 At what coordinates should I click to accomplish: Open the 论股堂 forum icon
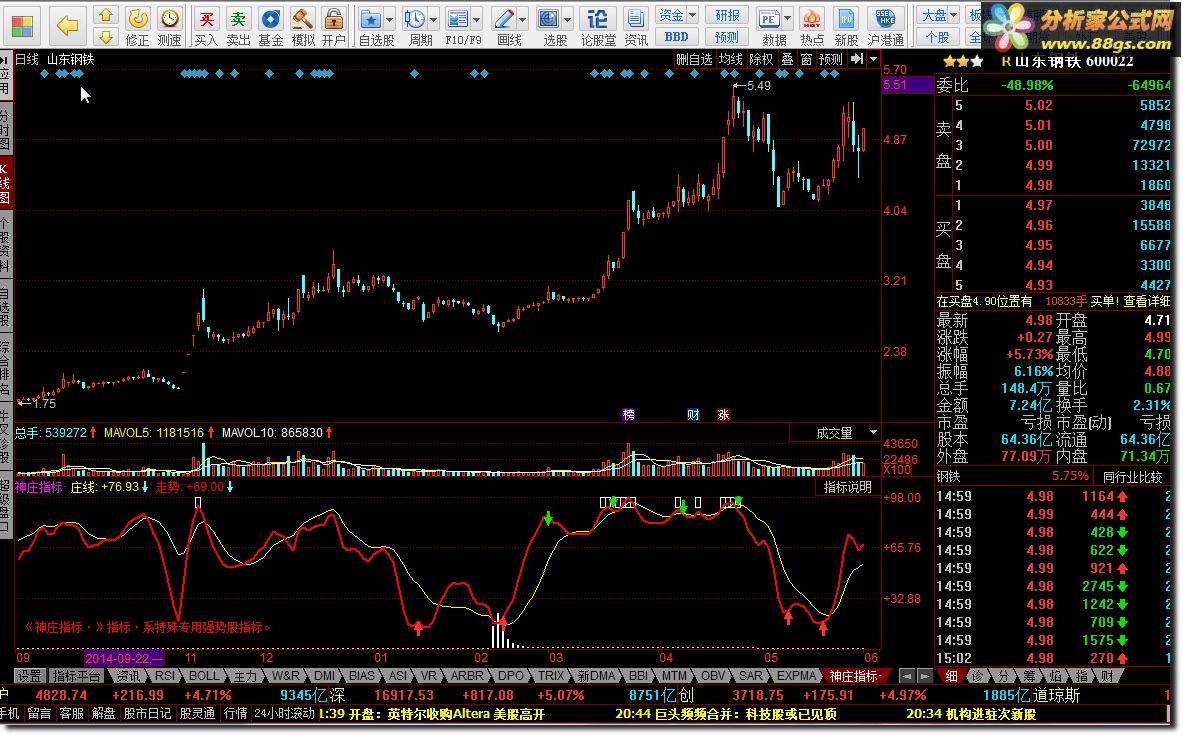click(598, 18)
